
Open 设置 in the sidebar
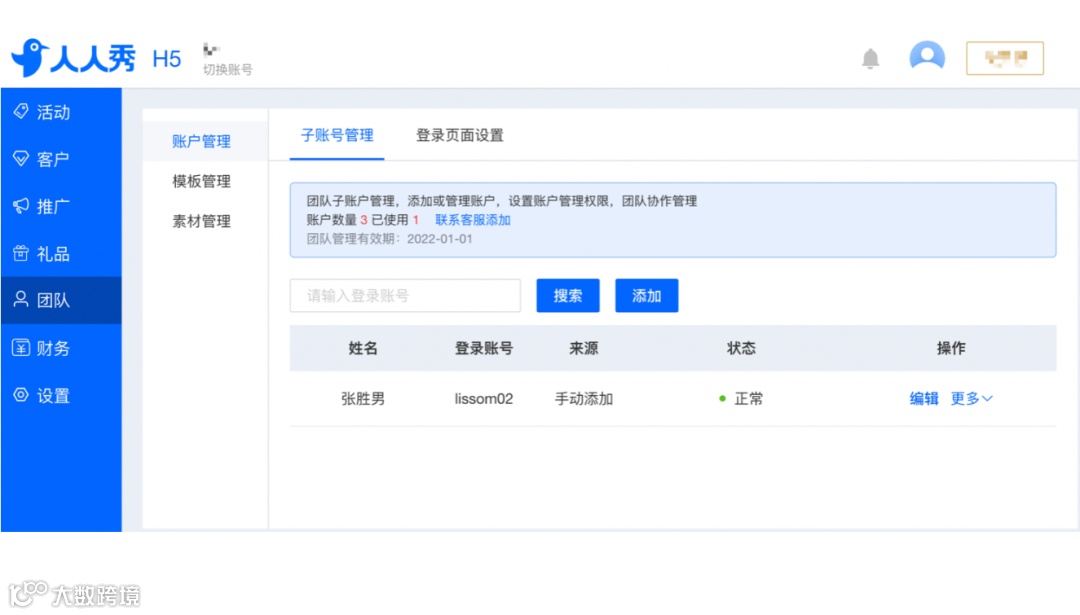point(61,395)
